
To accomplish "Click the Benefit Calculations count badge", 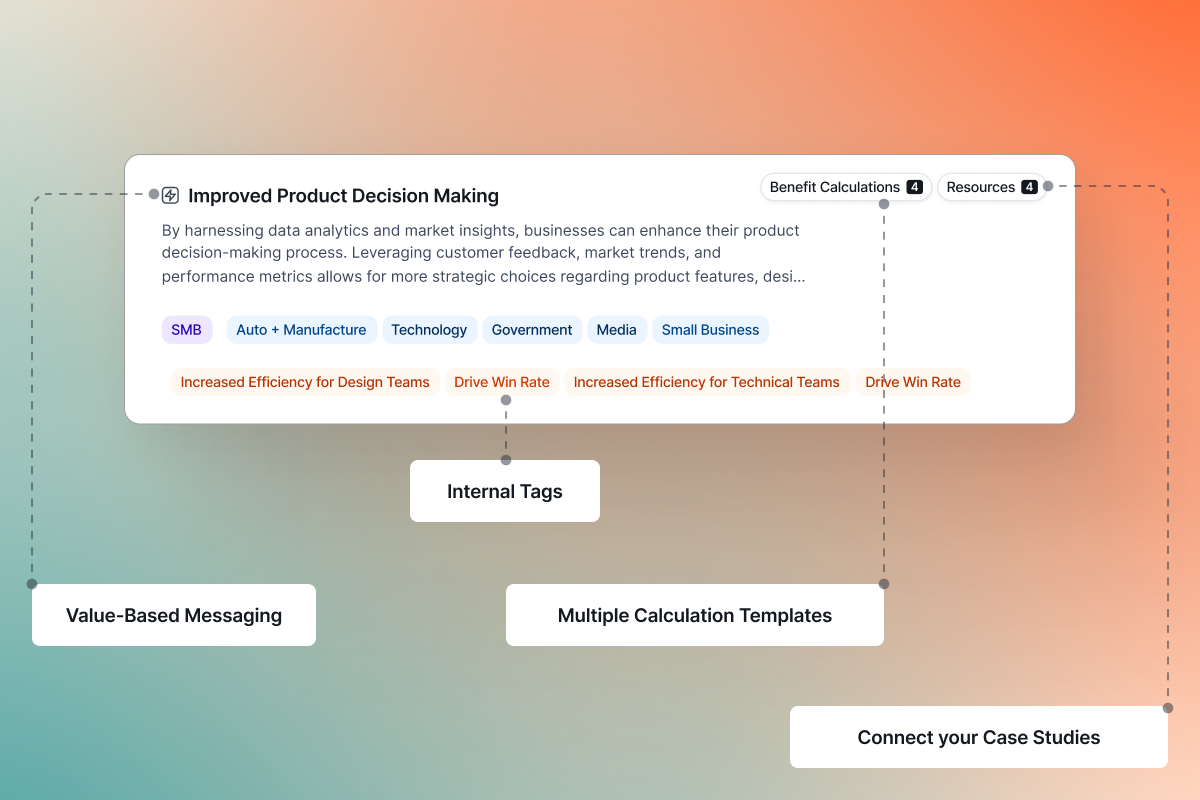I will click(x=914, y=187).
